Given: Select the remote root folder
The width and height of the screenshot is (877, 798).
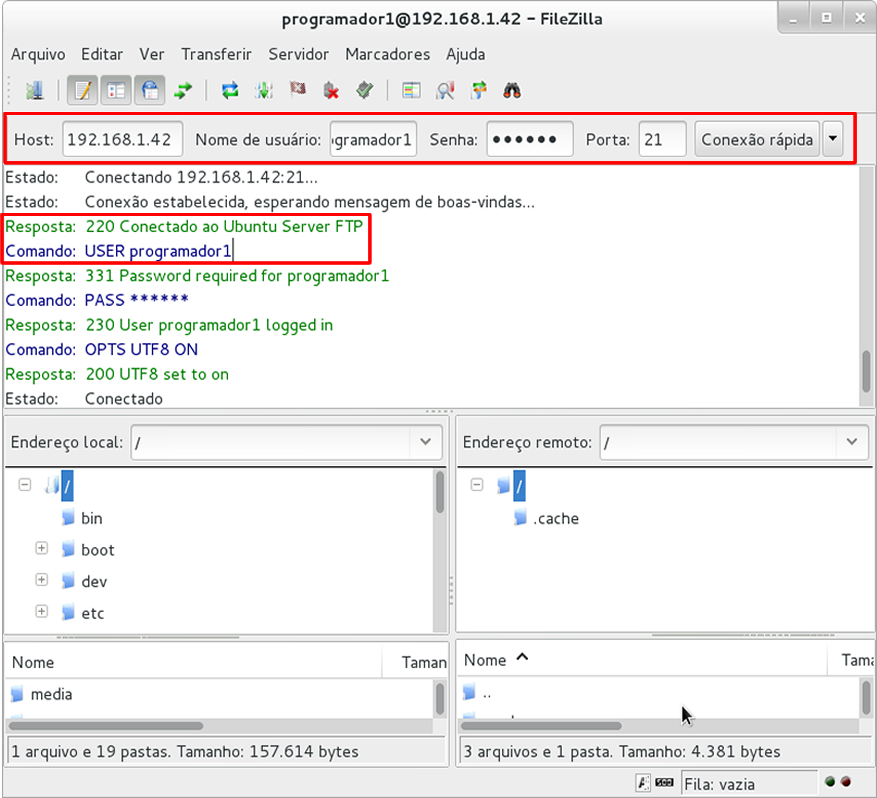Looking at the screenshot, I should [x=519, y=486].
